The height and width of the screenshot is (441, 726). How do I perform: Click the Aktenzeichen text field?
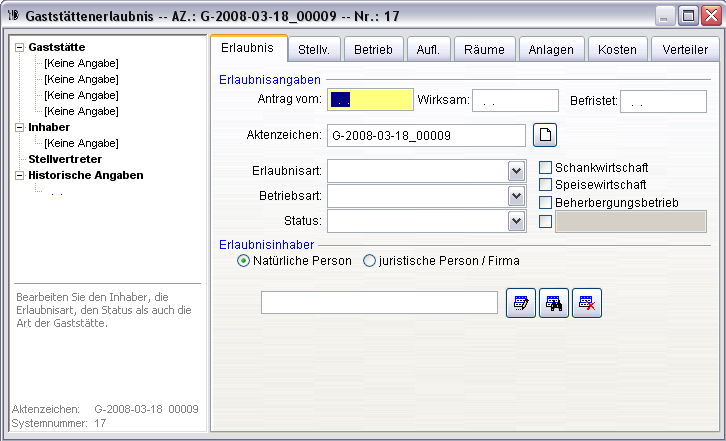coord(426,135)
